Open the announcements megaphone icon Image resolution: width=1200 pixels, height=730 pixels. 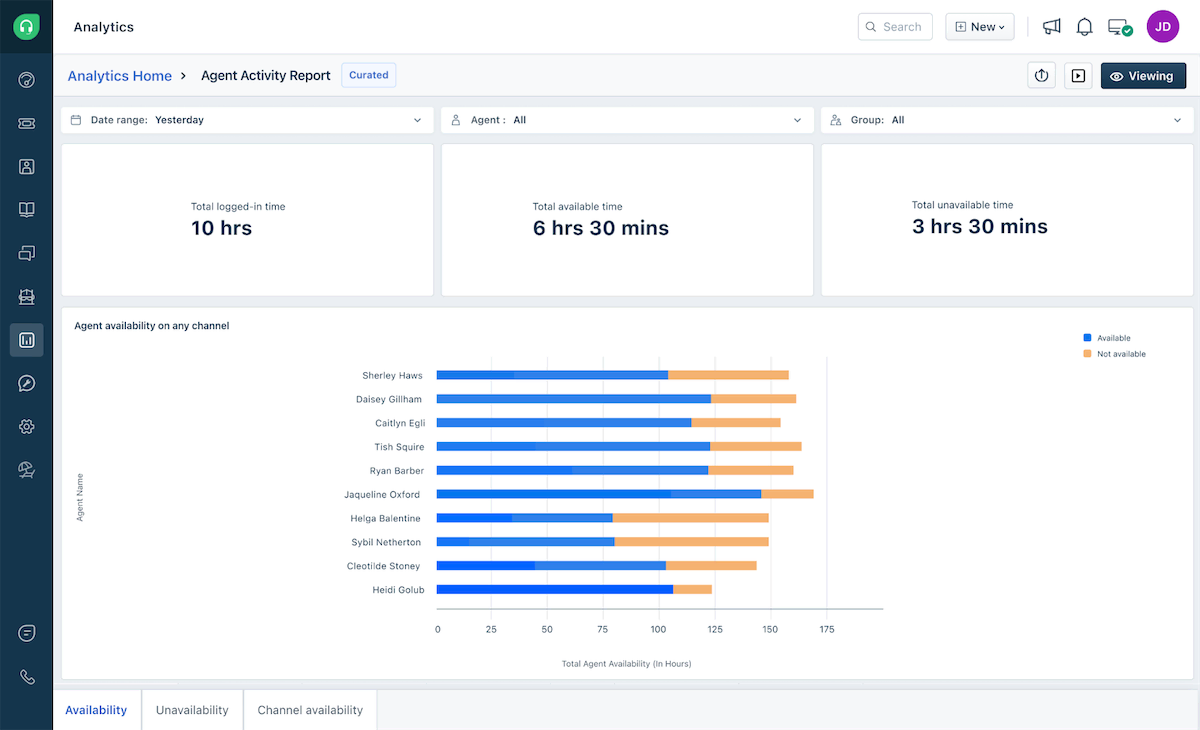(1051, 26)
